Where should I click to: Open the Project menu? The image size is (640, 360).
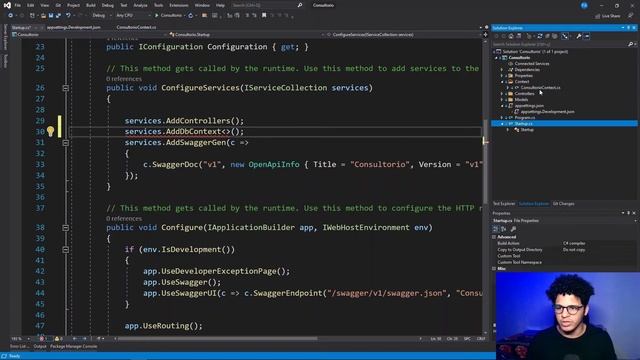73,5
